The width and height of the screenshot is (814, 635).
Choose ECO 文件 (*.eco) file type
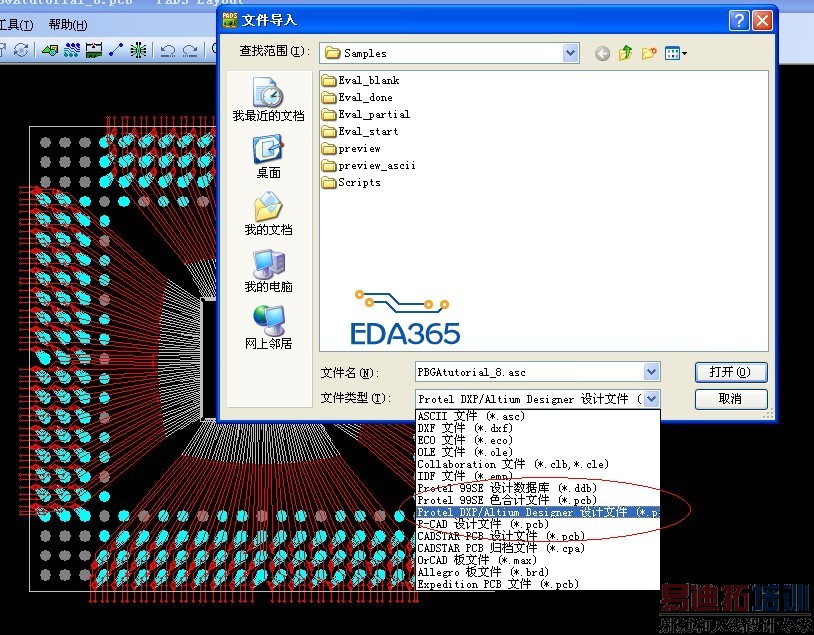click(538, 440)
